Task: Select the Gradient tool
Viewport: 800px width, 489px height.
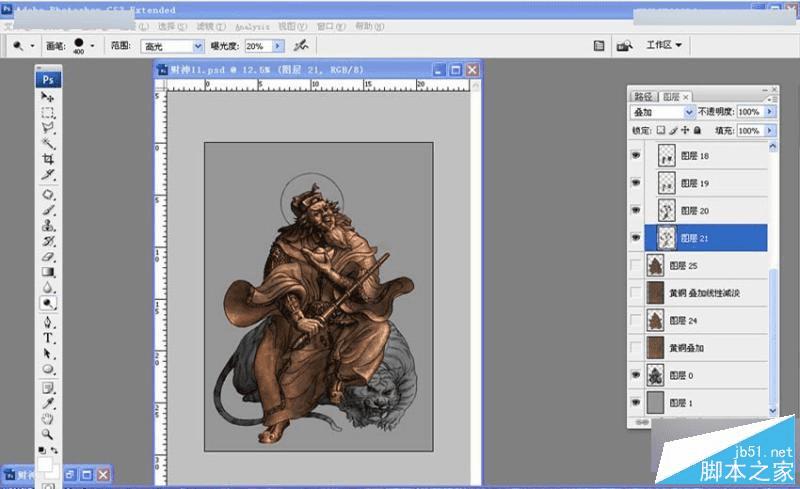Action: tap(48, 270)
